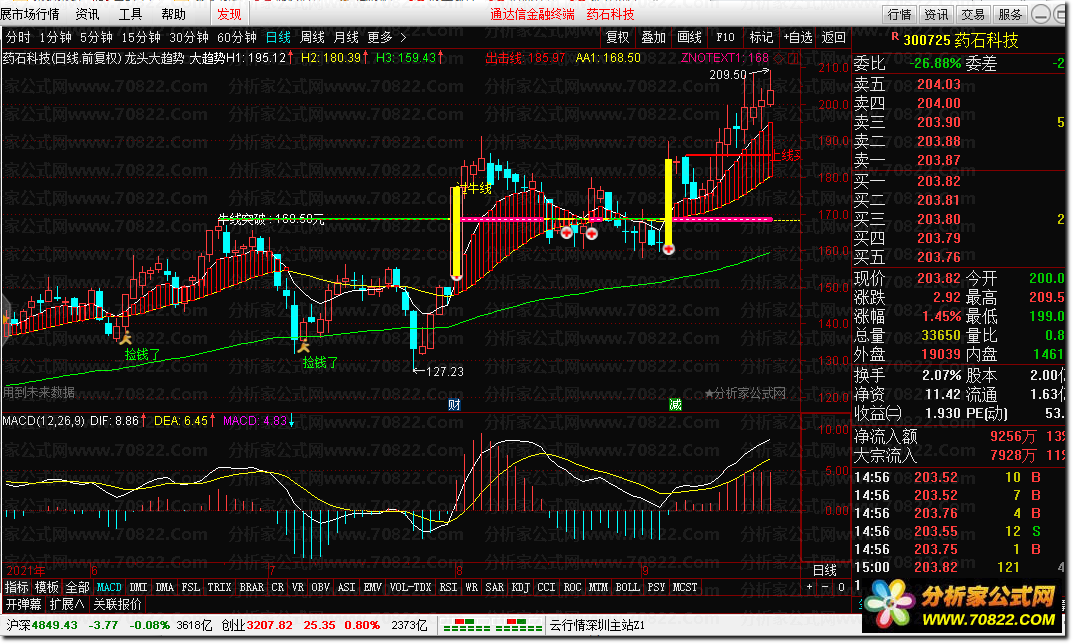Select the ASI indicator tab
This screenshot has height=644, width=1074.
tap(347, 587)
